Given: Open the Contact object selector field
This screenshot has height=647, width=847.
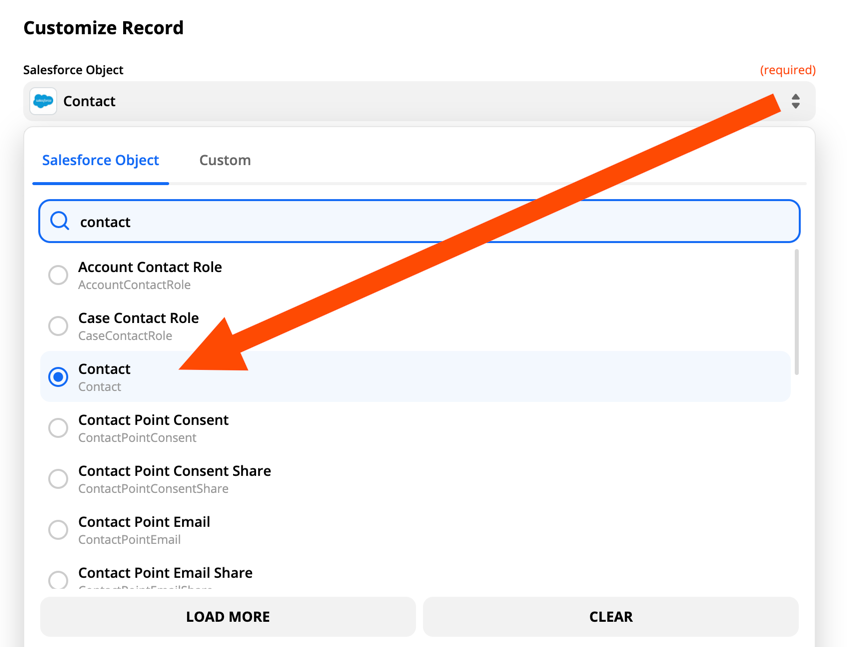Looking at the screenshot, I should click(x=419, y=101).
